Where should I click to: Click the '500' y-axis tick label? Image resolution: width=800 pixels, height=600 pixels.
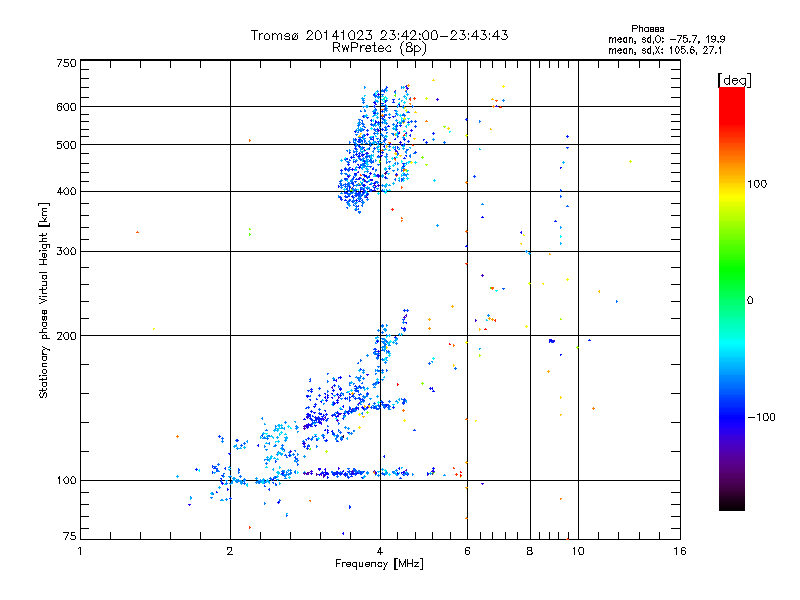point(66,145)
